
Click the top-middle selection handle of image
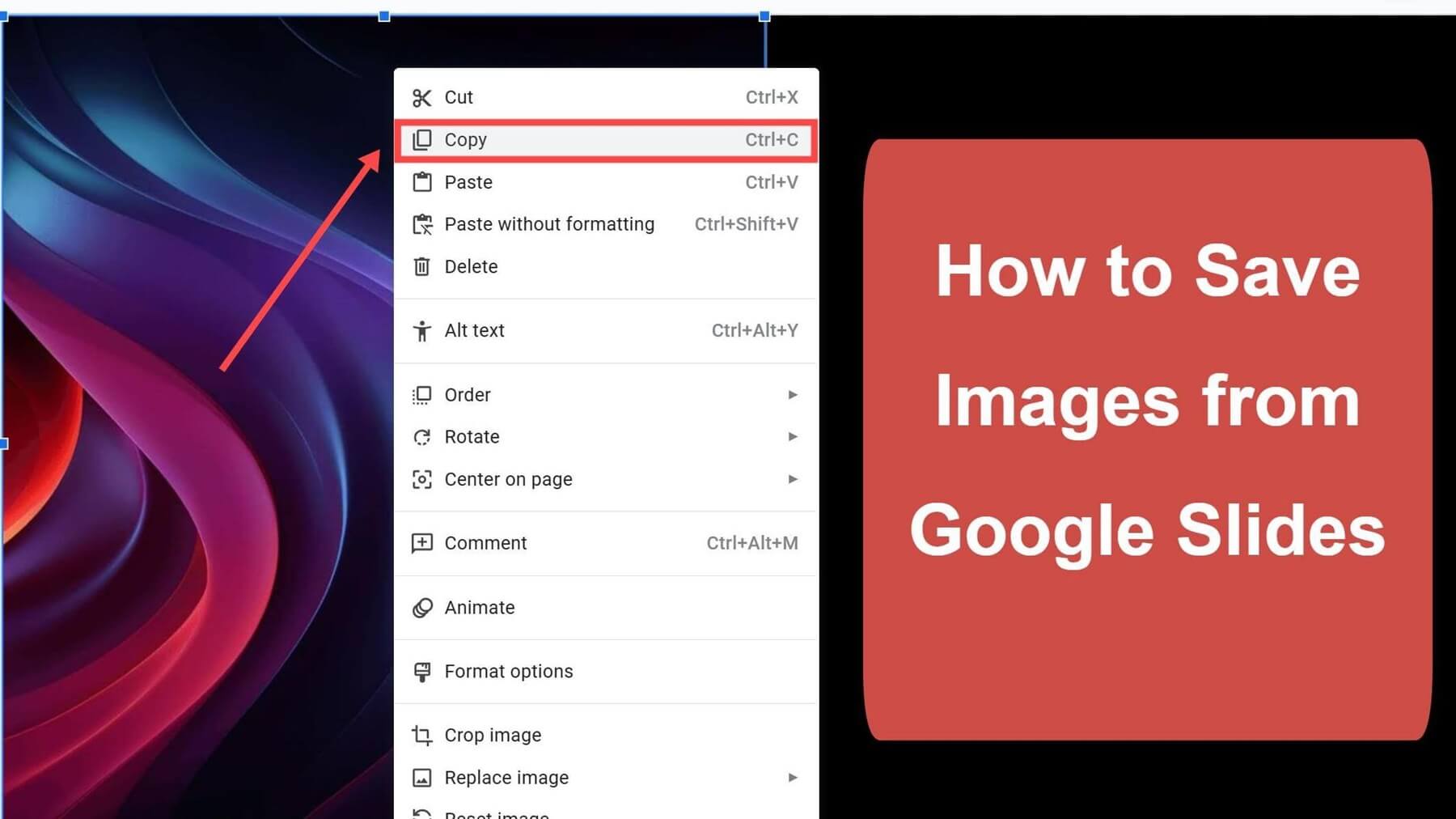[384, 15]
